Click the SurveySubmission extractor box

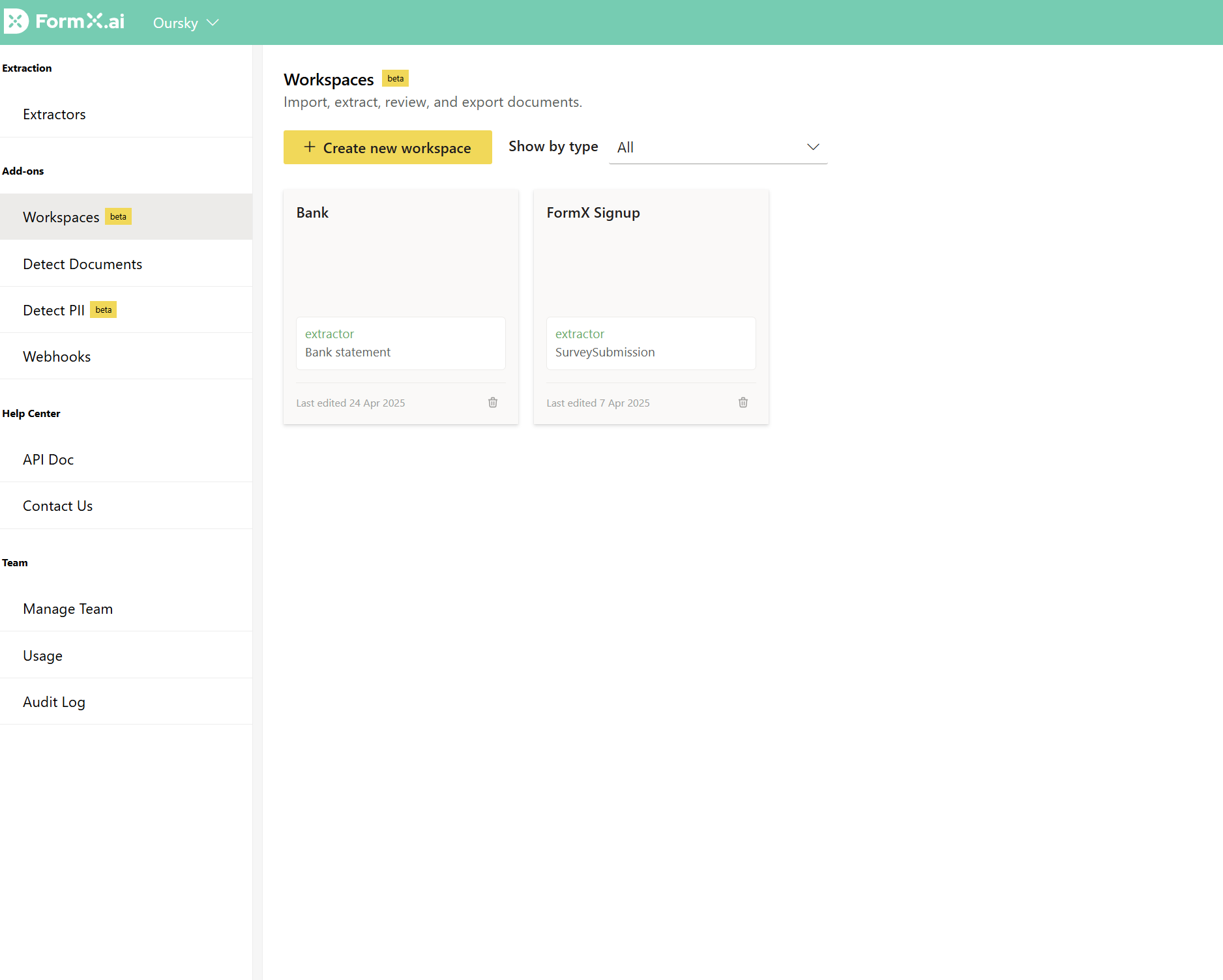[651, 343]
